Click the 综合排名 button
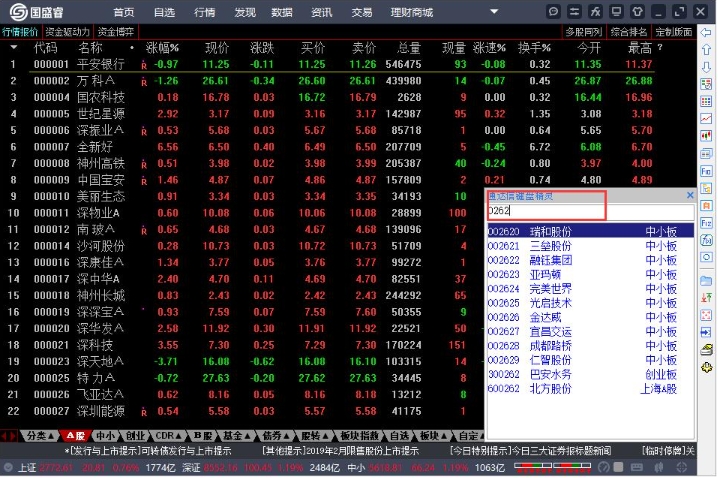This screenshot has height=478, width=718. pos(629,32)
